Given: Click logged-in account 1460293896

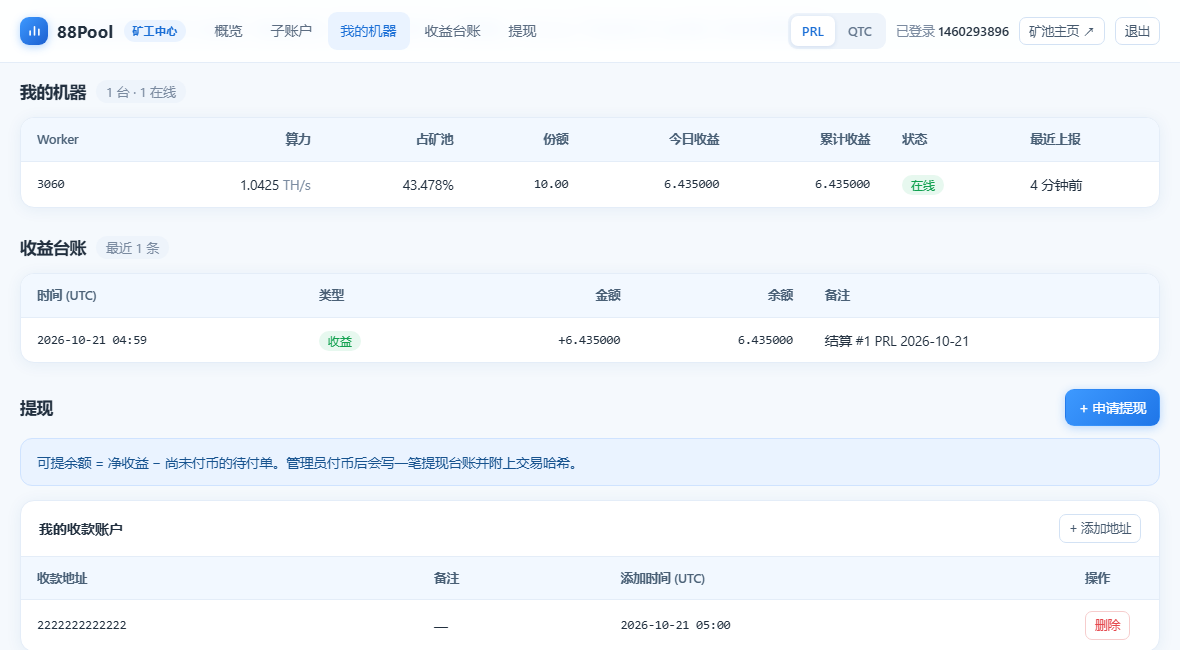Looking at the screenshot, I should (x=973, y=32).
